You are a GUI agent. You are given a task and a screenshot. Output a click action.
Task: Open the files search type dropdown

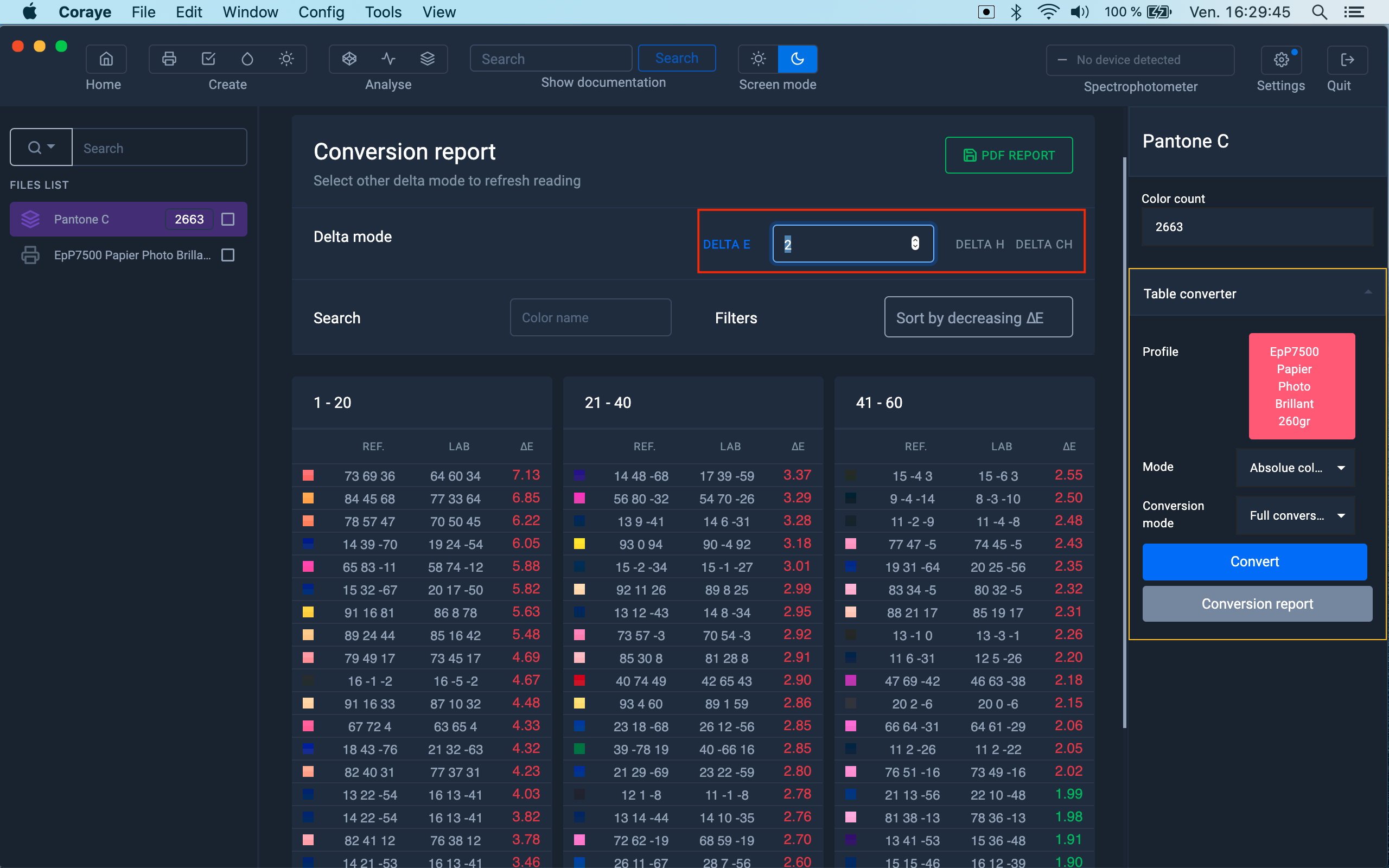(41, 148)
